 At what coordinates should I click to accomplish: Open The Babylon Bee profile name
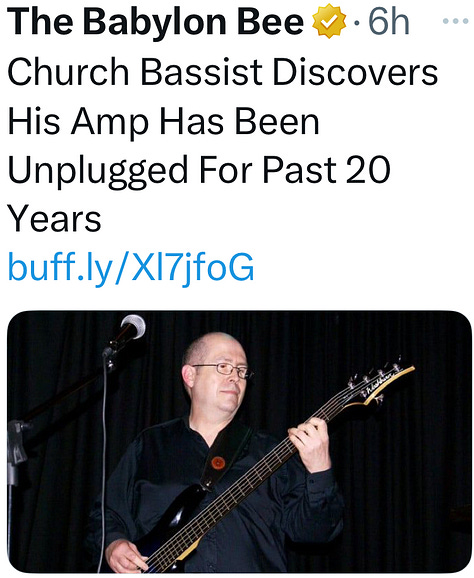tap(155, 22)
